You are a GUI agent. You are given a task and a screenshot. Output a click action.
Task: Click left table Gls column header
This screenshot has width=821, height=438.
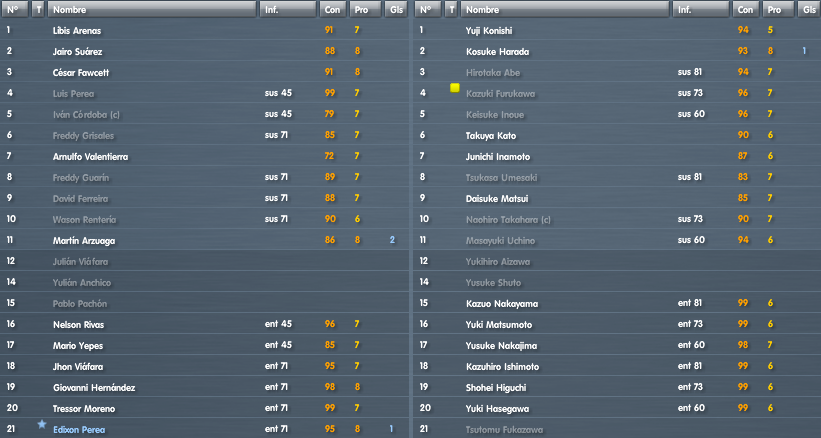(396, 9)
